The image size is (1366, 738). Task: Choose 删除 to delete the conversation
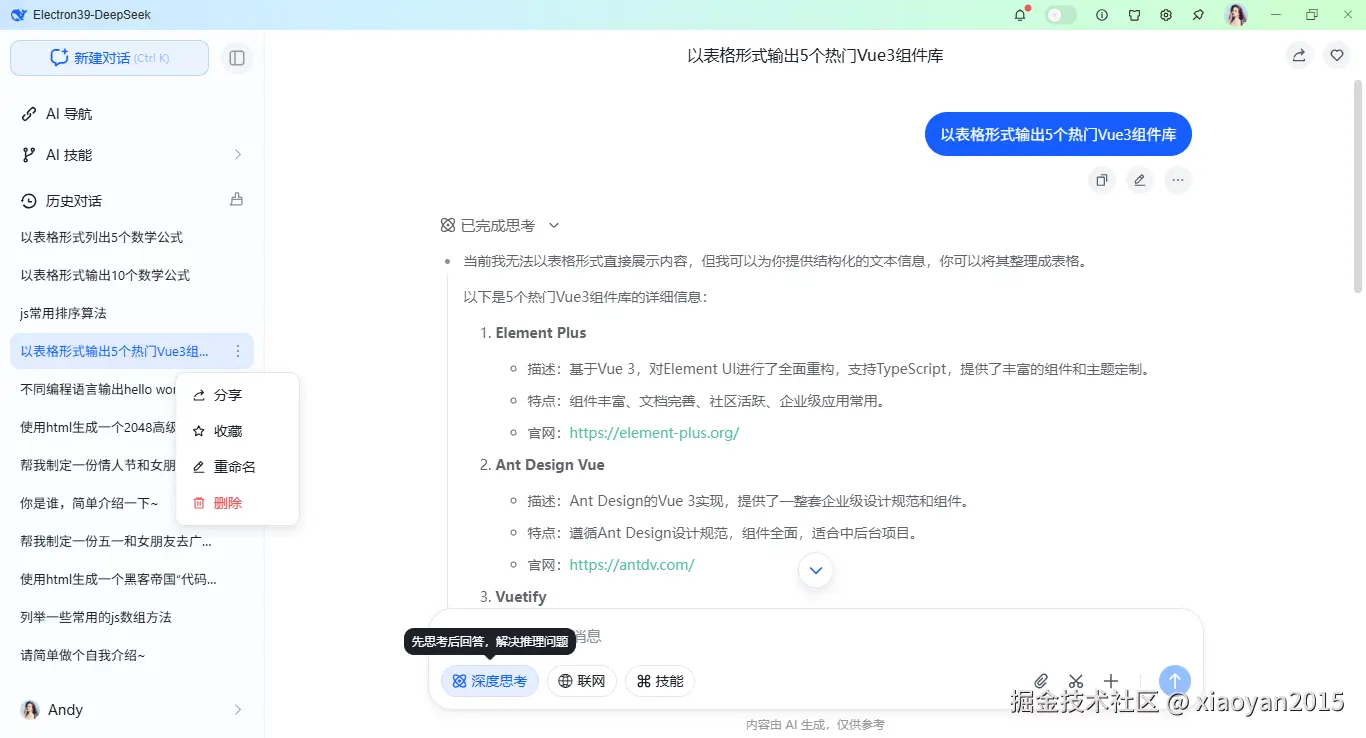[x=227, y=503]
